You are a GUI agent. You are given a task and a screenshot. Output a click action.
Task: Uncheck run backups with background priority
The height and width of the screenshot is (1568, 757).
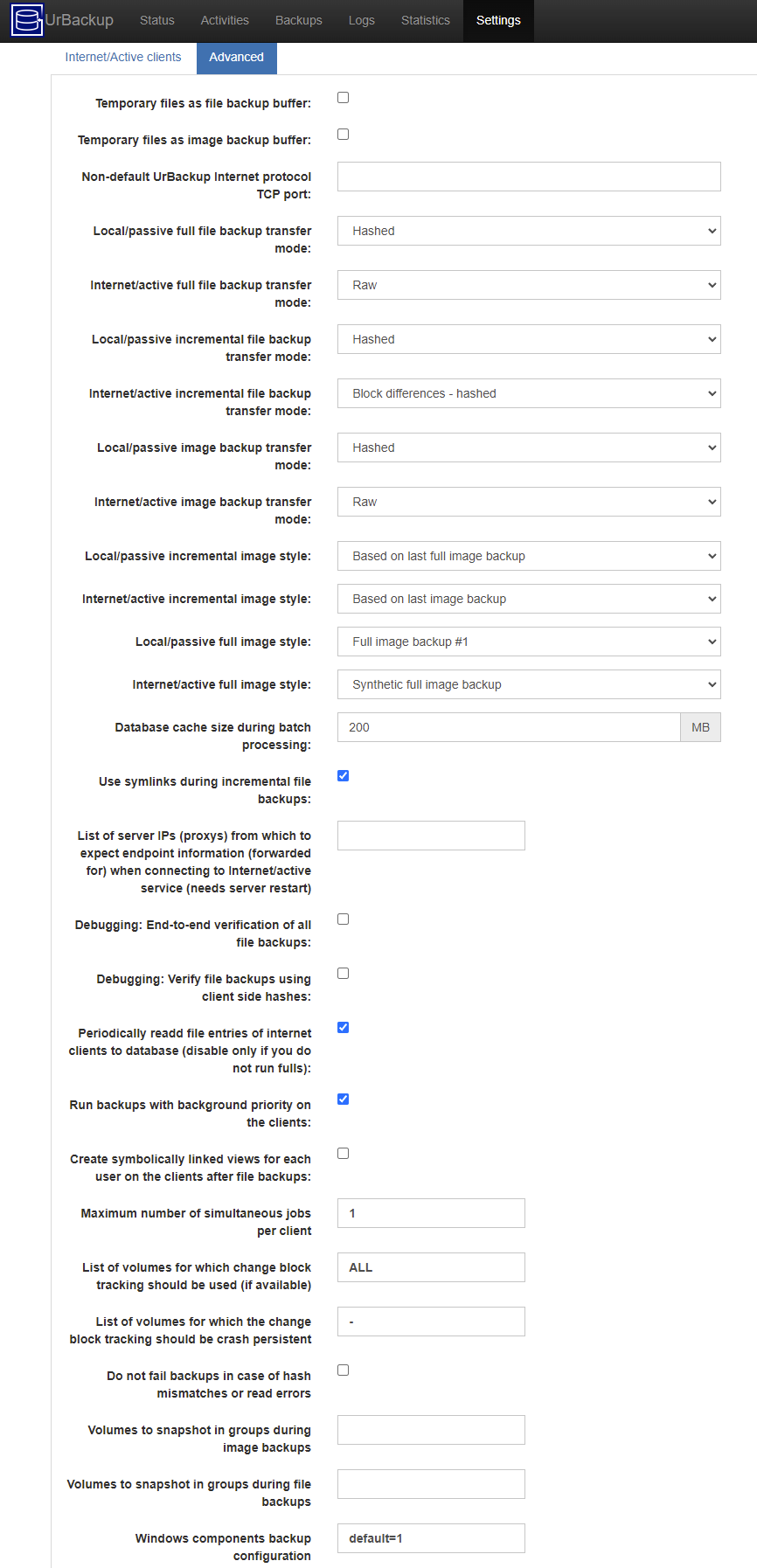pos(344,1100)
